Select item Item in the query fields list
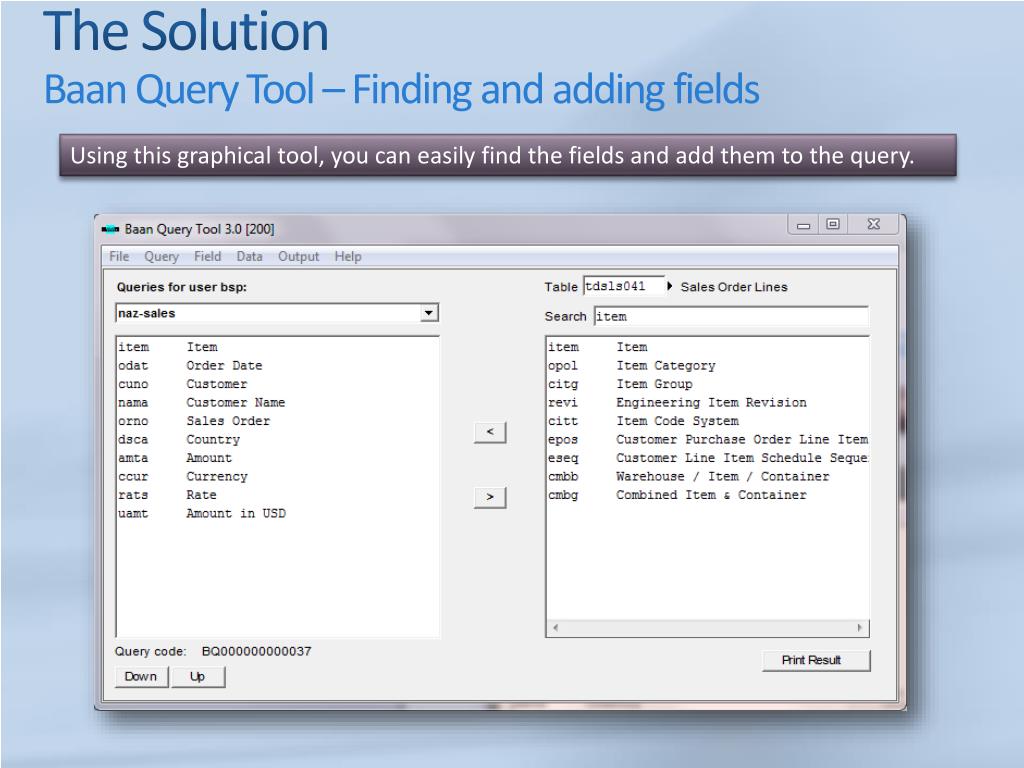 (278, 347)
